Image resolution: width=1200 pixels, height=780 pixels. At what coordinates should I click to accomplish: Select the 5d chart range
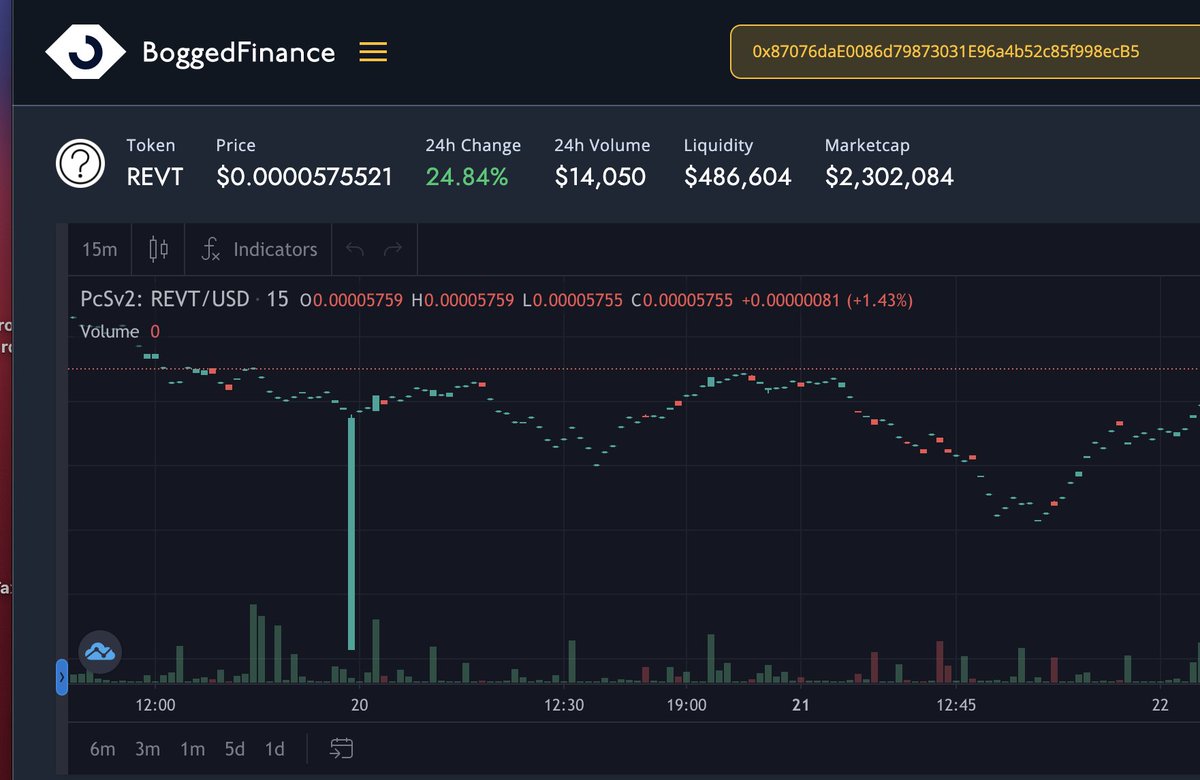click(233, 747)
